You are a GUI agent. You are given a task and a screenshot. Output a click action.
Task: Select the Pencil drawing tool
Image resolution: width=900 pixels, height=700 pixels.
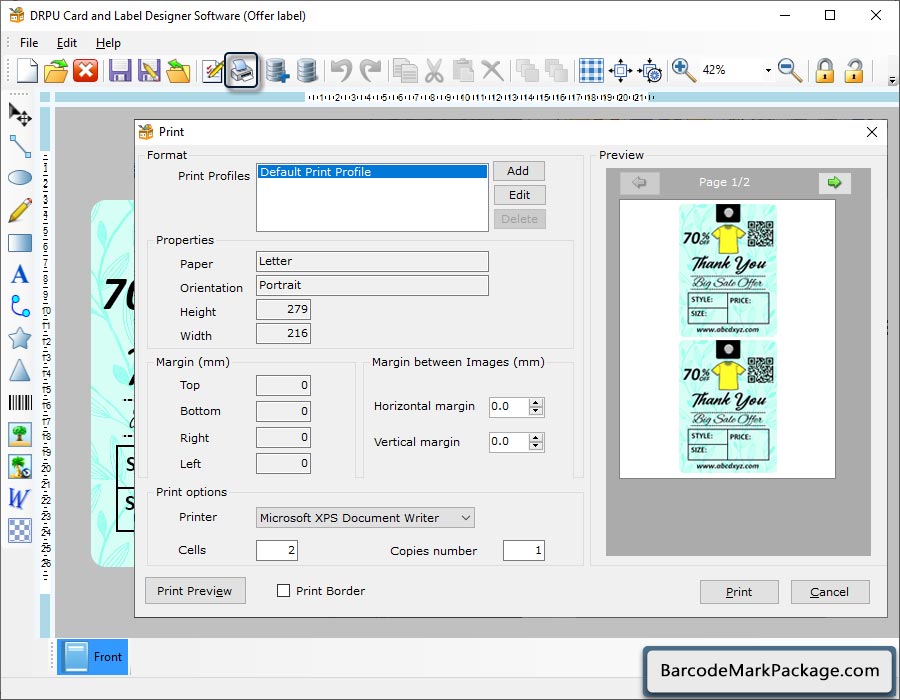[20, 210]
